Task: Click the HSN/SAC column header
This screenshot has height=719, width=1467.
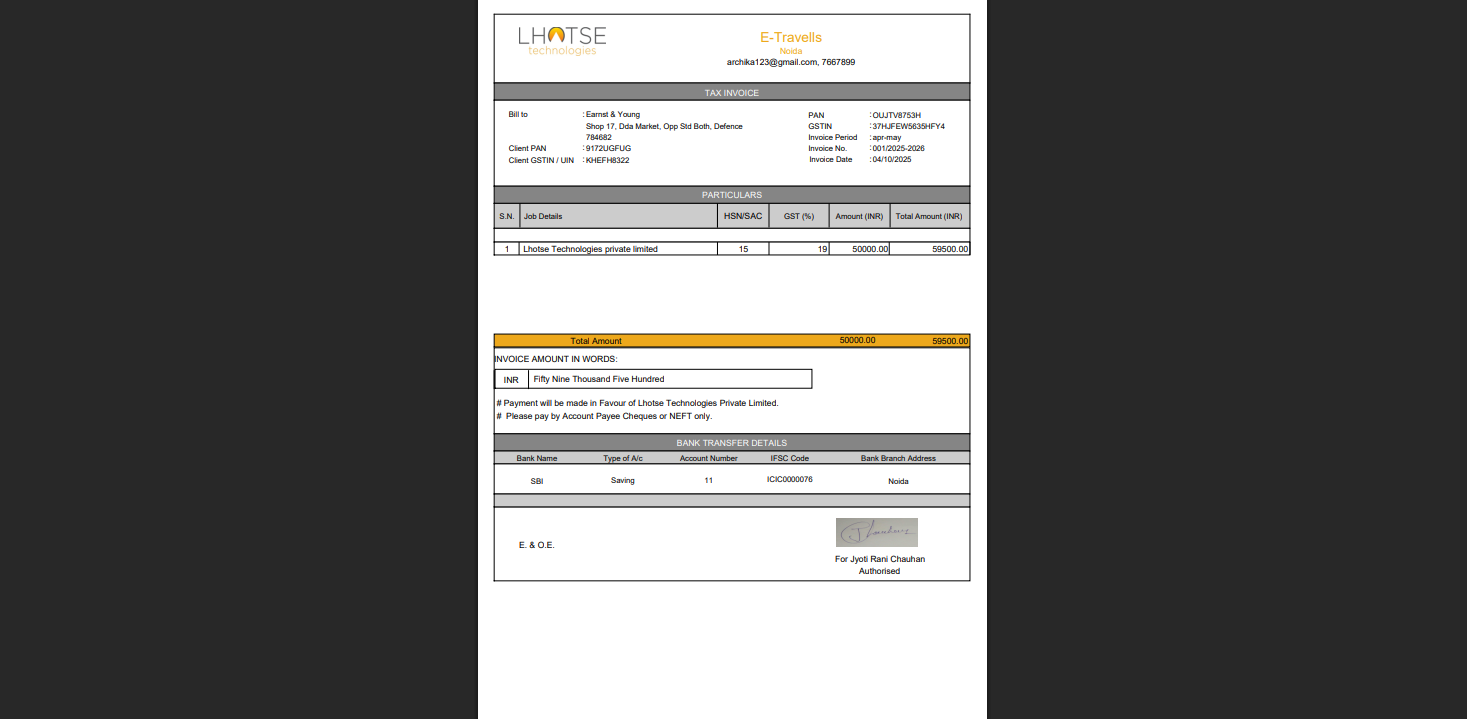Action: (743, 216)
